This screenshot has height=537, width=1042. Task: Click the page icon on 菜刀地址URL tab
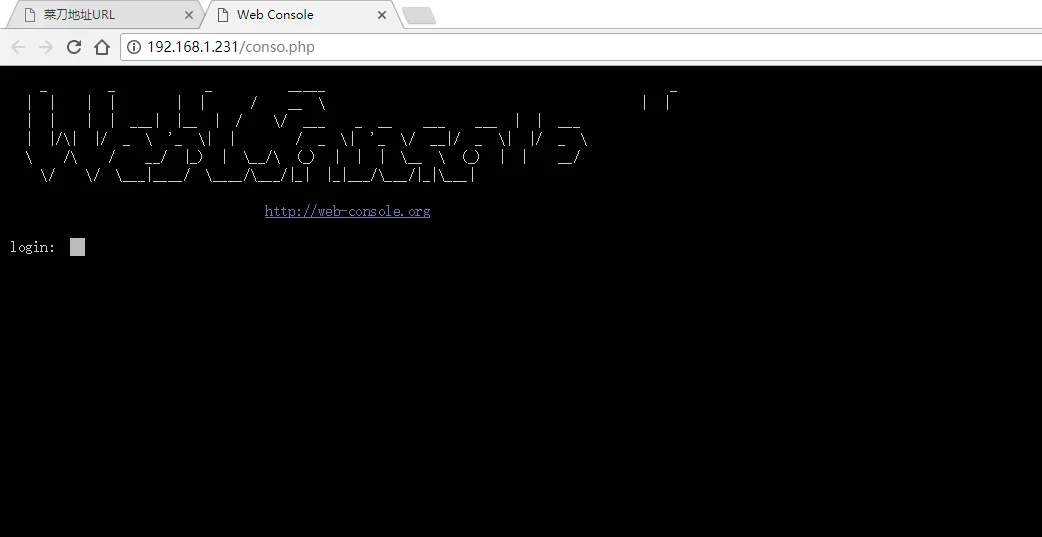(29, 15)
